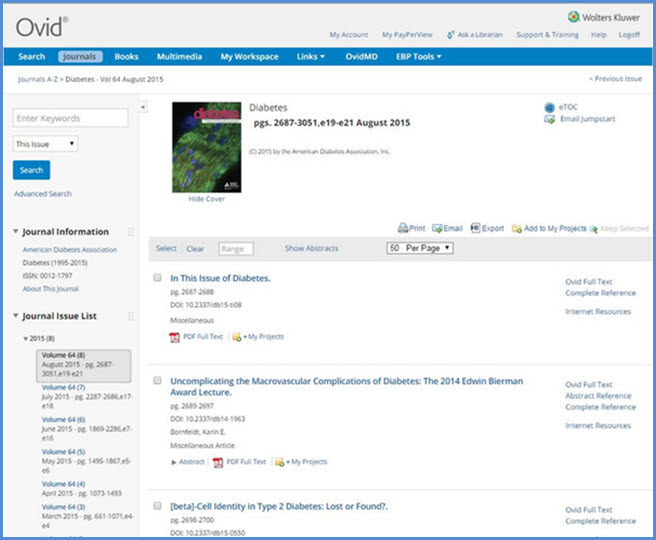Tick checkbox for Uncomplicating the Macrovascular Complications
This screenshot has width=656, height=540.
tap(157, 381)
